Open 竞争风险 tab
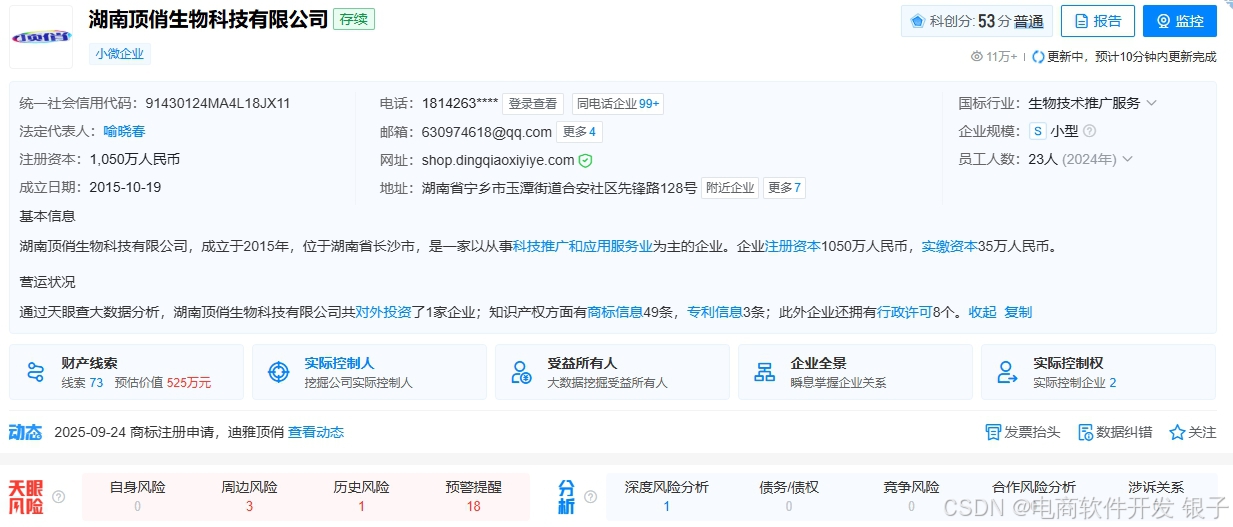1233x527 pixels. 911,496
